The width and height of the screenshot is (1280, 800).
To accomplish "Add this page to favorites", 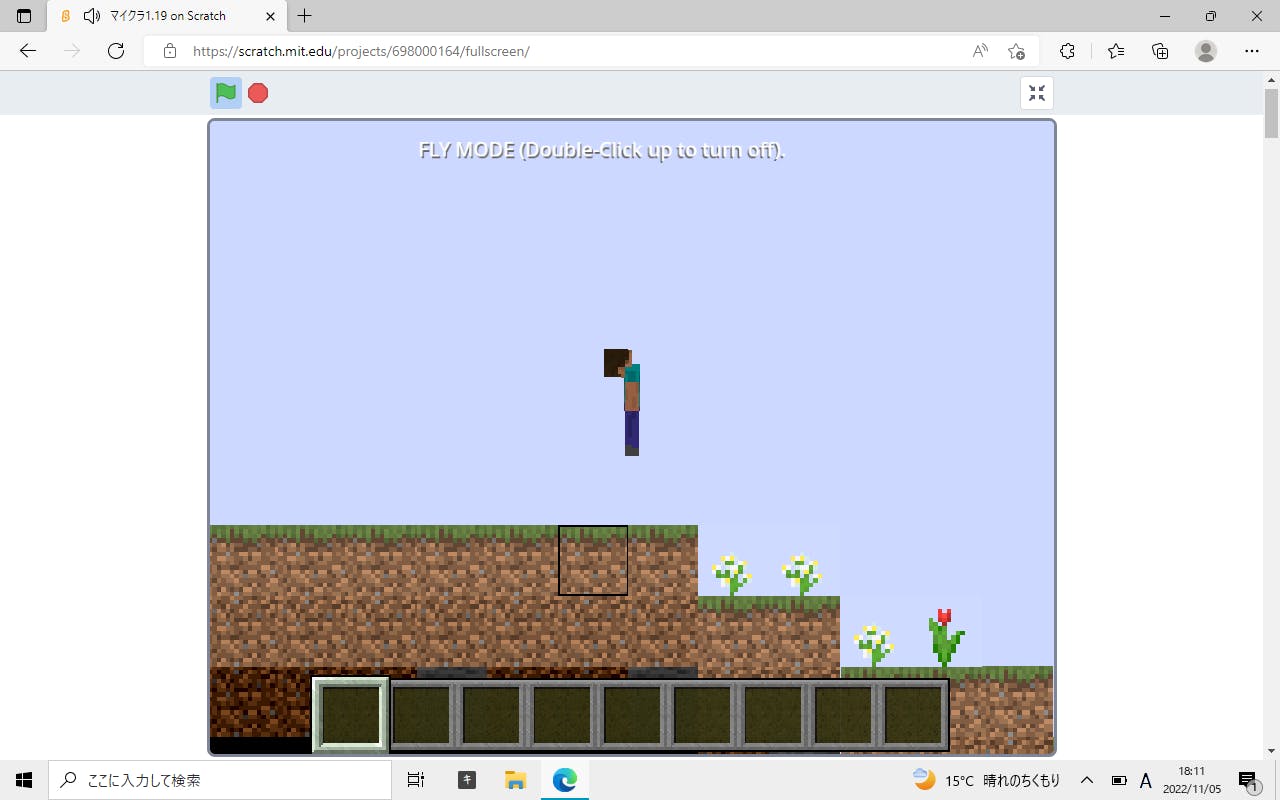I will (1017, 51).
